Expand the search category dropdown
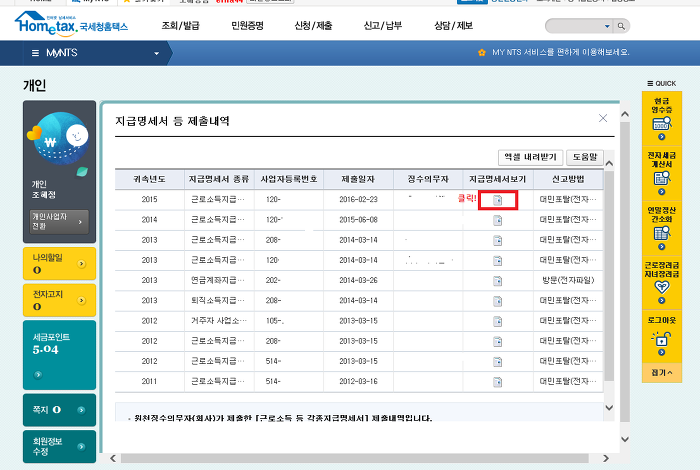 coord(607,26)
